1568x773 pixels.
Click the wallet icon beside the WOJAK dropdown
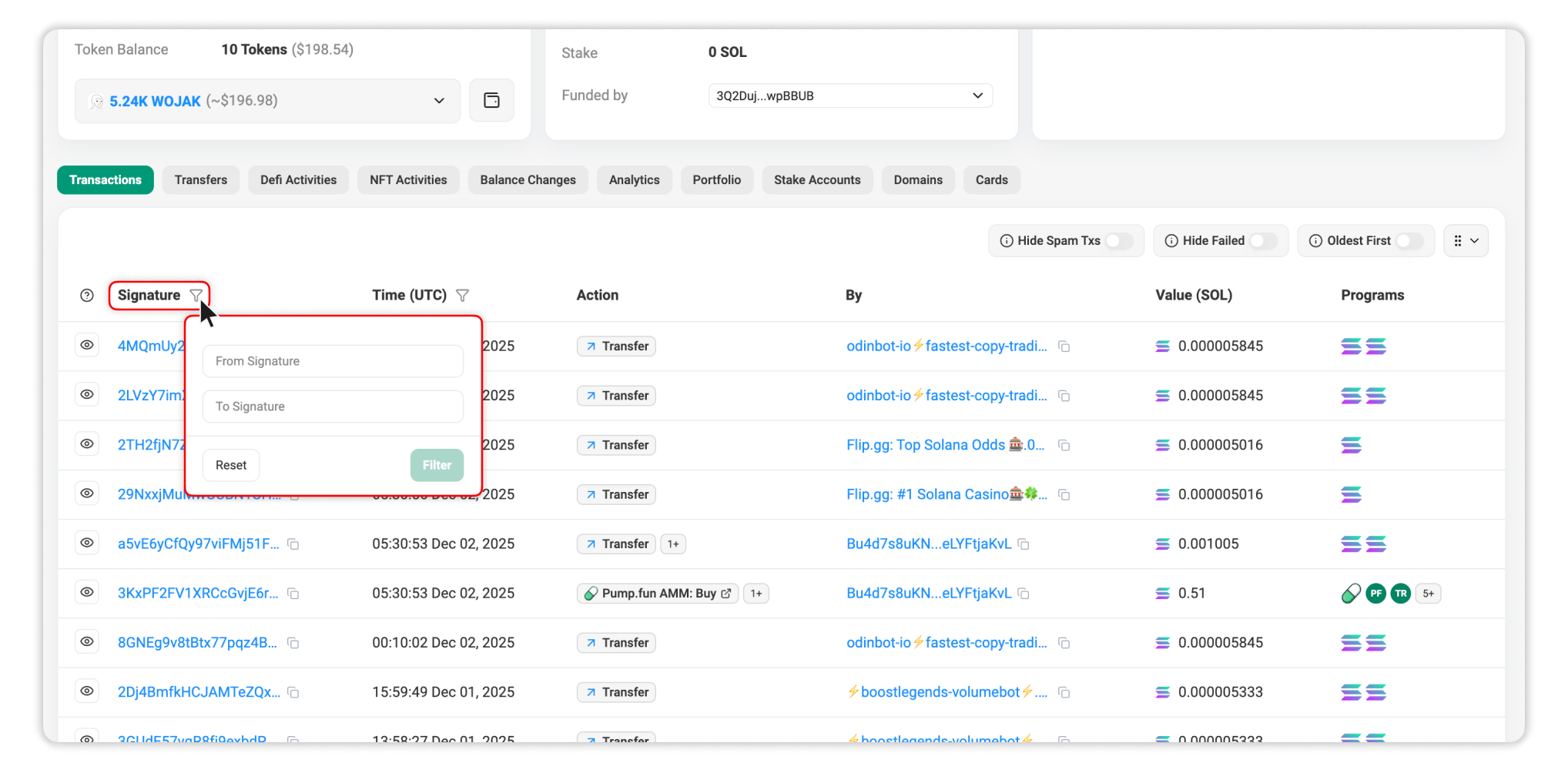coord(491,101)
